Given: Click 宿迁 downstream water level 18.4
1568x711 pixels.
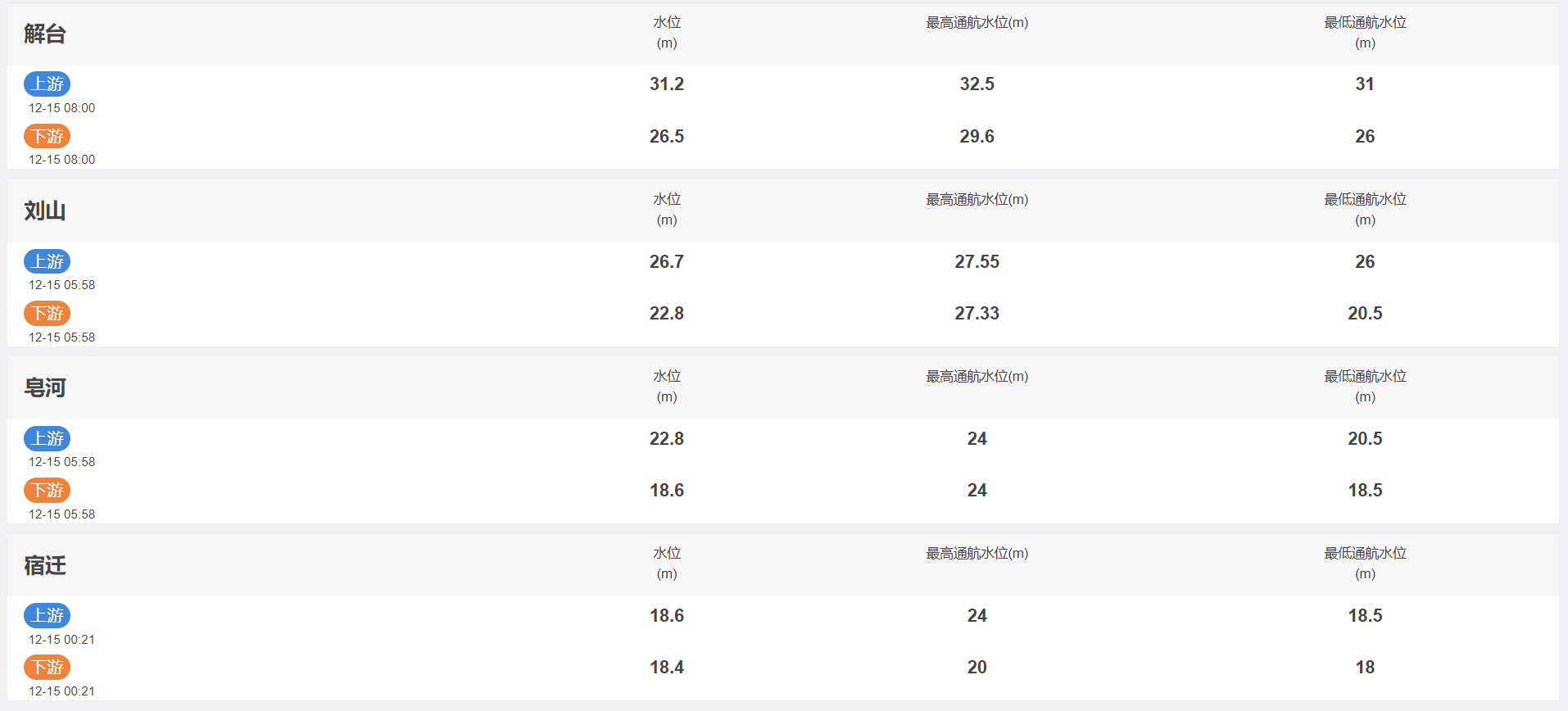Looking at the screenshot, I should click(x=667, y=667).
